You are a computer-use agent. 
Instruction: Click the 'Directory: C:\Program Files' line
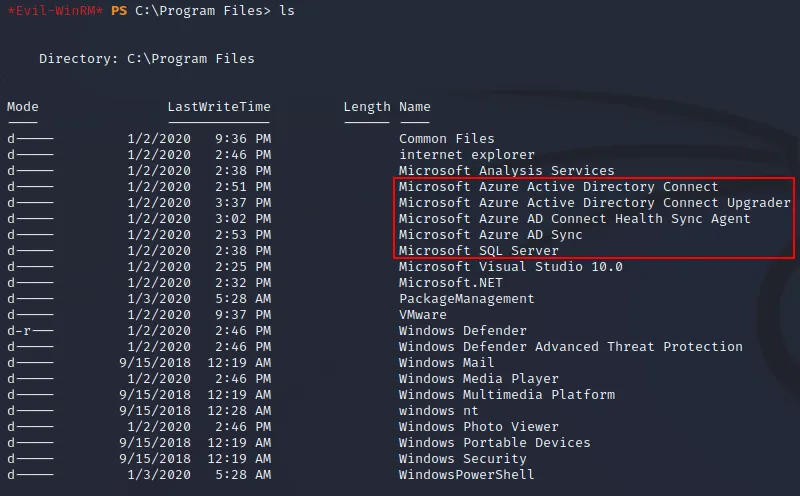[146, 59]
